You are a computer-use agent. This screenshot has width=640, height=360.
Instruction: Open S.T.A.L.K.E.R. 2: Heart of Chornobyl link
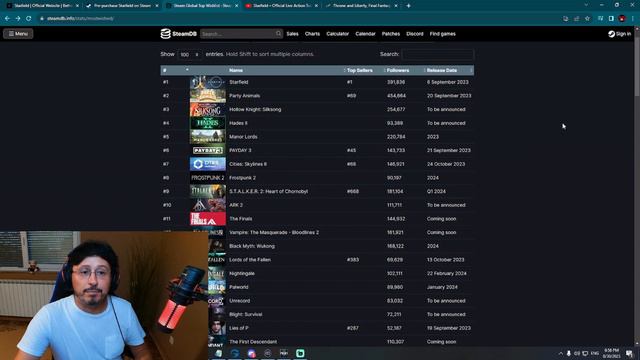[x=269, y=191]
